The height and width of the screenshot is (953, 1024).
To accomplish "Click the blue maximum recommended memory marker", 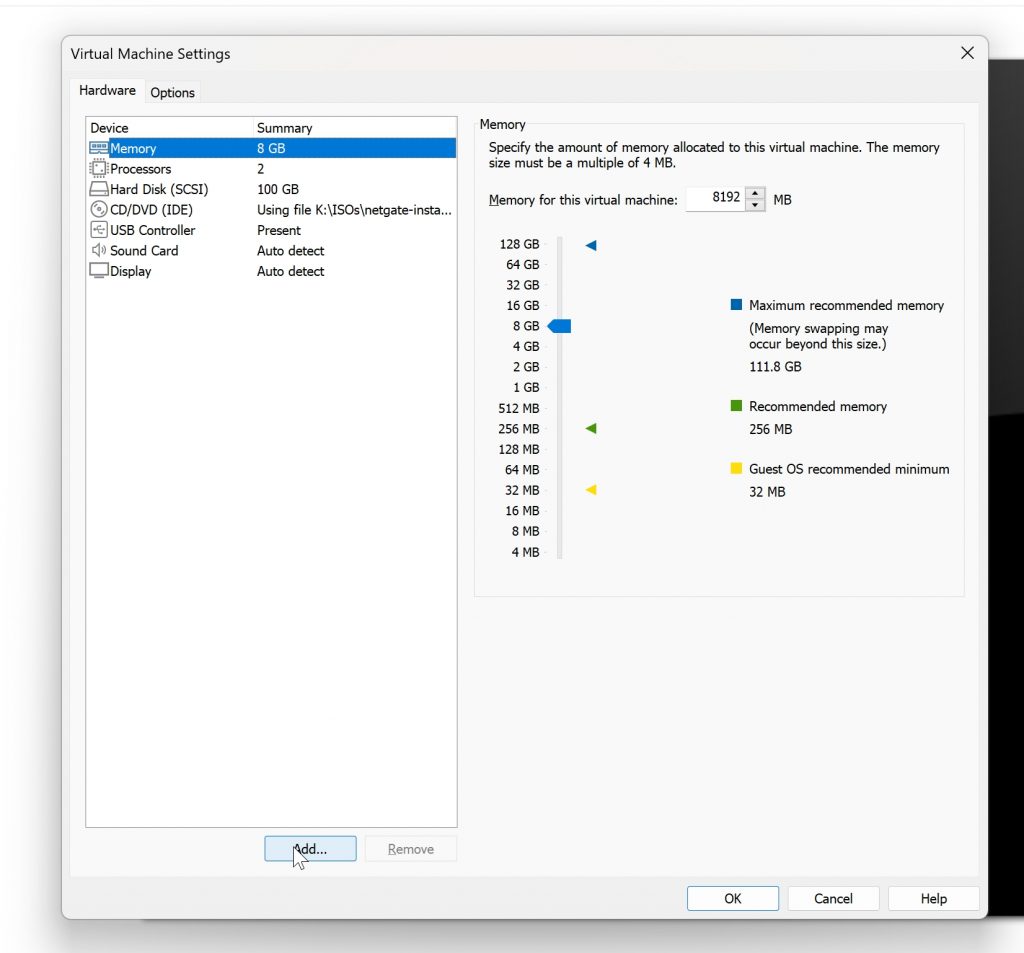I will coord(591,245).
